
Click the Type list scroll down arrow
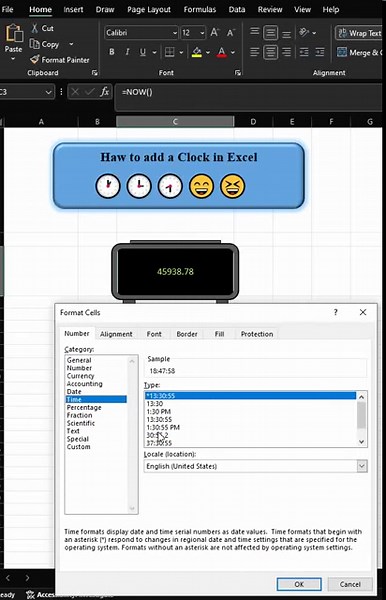coord(362,442)
